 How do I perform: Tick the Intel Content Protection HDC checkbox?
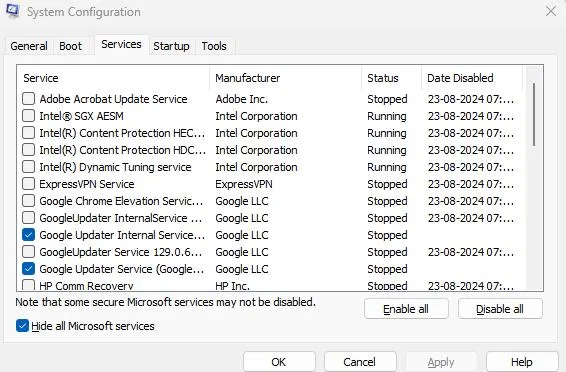(29, 149)
